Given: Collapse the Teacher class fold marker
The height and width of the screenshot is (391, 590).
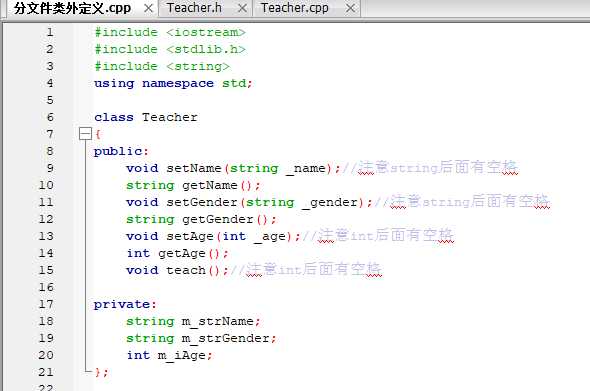Looking at the screenshot, I should click(x=85, y=134).
